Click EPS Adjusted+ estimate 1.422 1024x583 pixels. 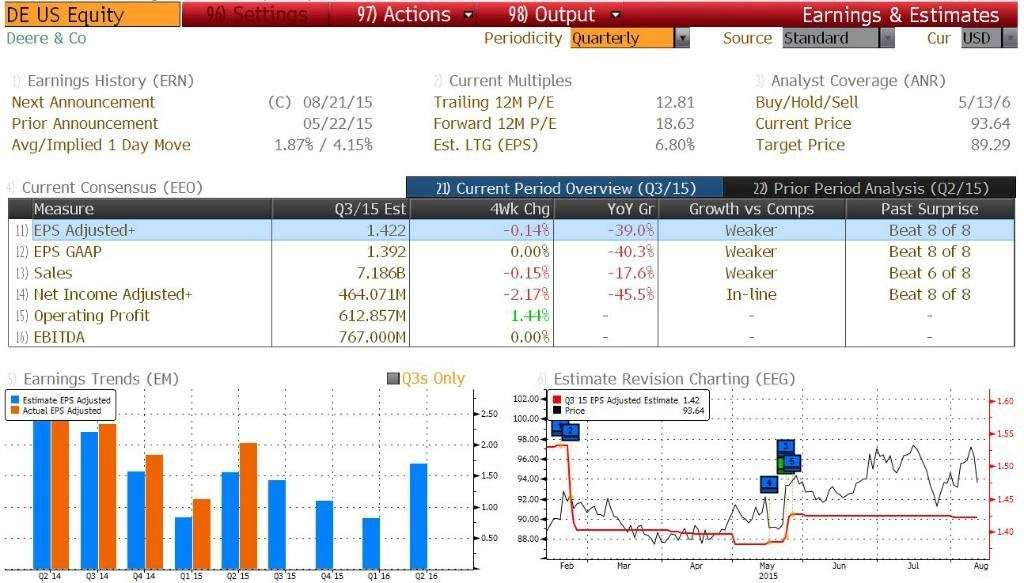coord(386,230)
